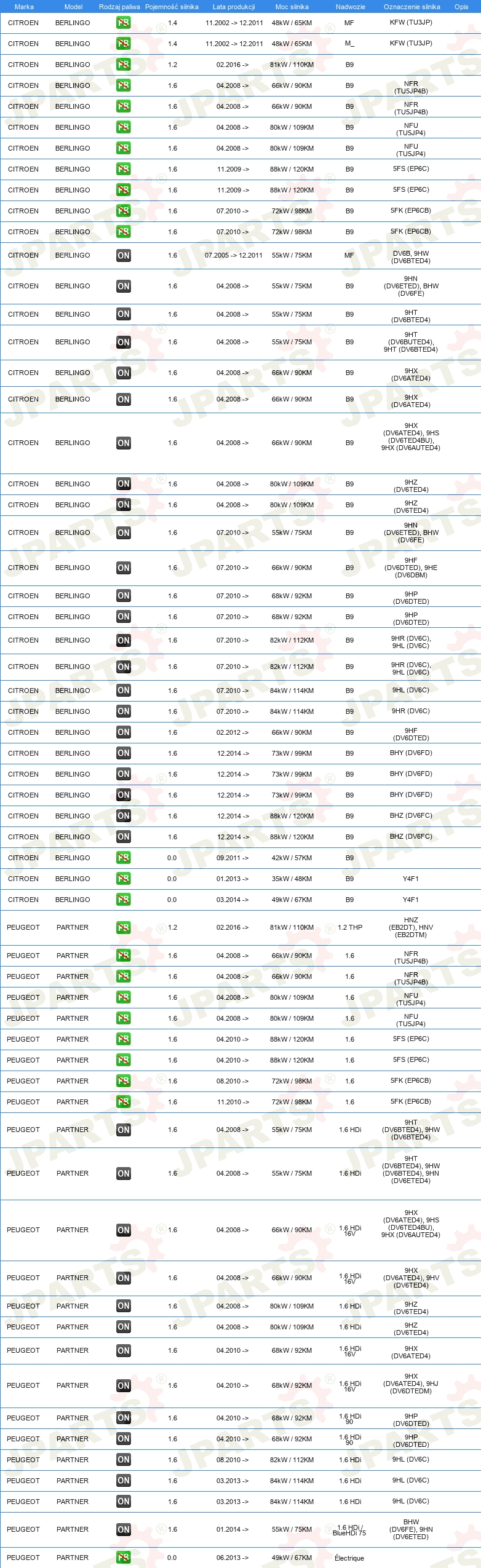Click petrol icon in Citroen 1.2 81kW row

(123, 65)
